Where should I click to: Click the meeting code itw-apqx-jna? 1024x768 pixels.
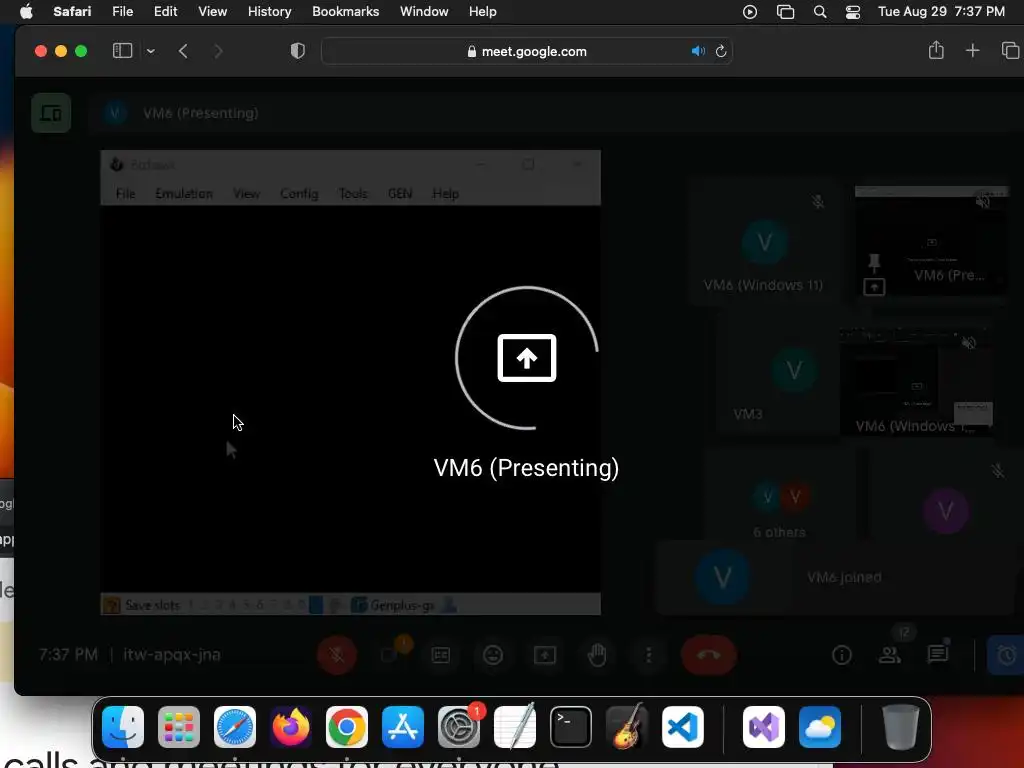172,654
